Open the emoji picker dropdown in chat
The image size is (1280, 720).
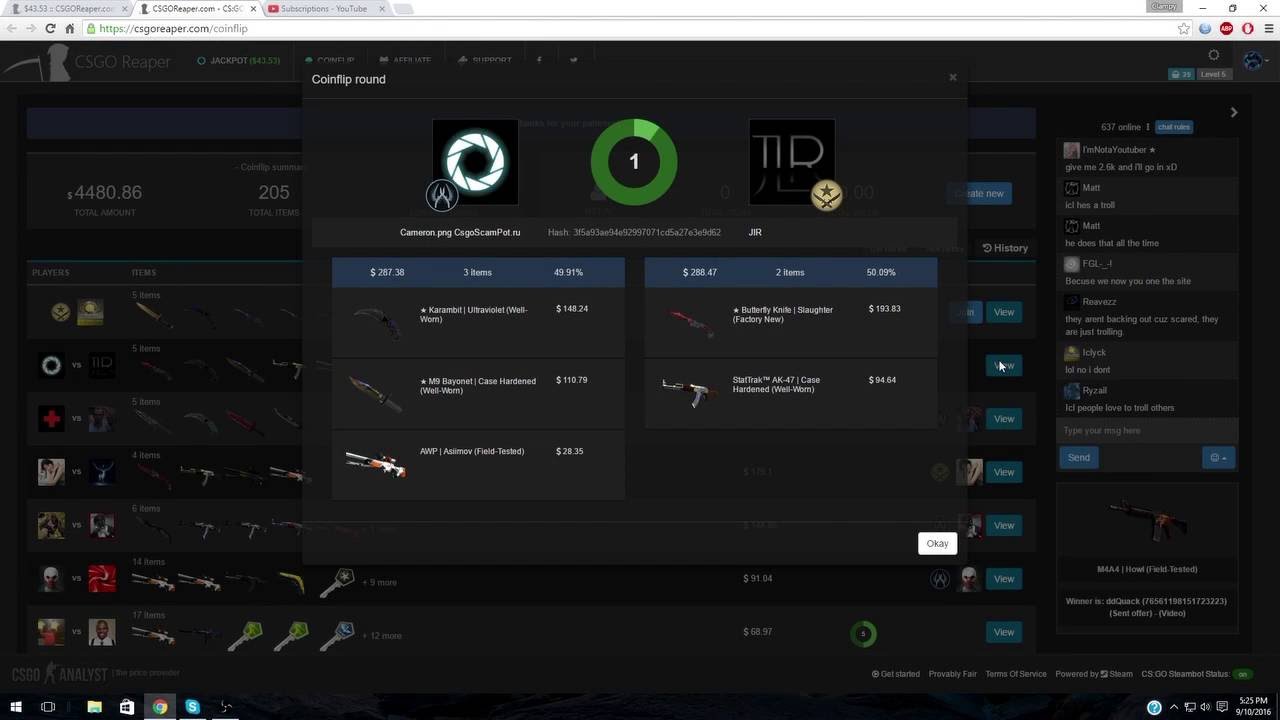tap(1218, 457)
